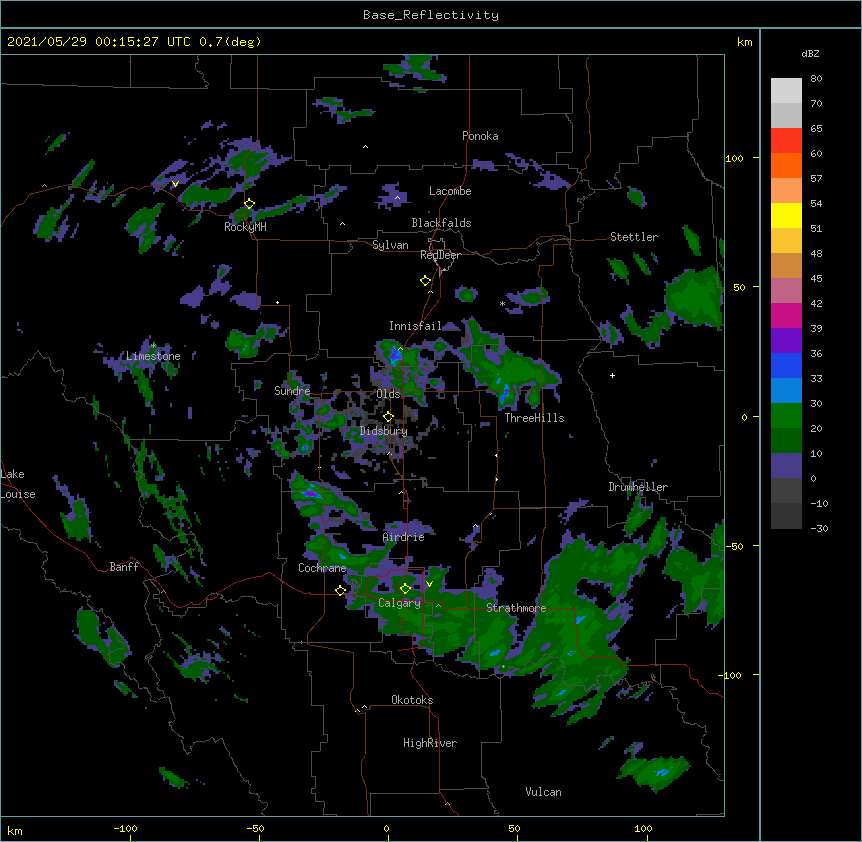Click the -50 tick on the bottom axis

[x=255, y=828]
